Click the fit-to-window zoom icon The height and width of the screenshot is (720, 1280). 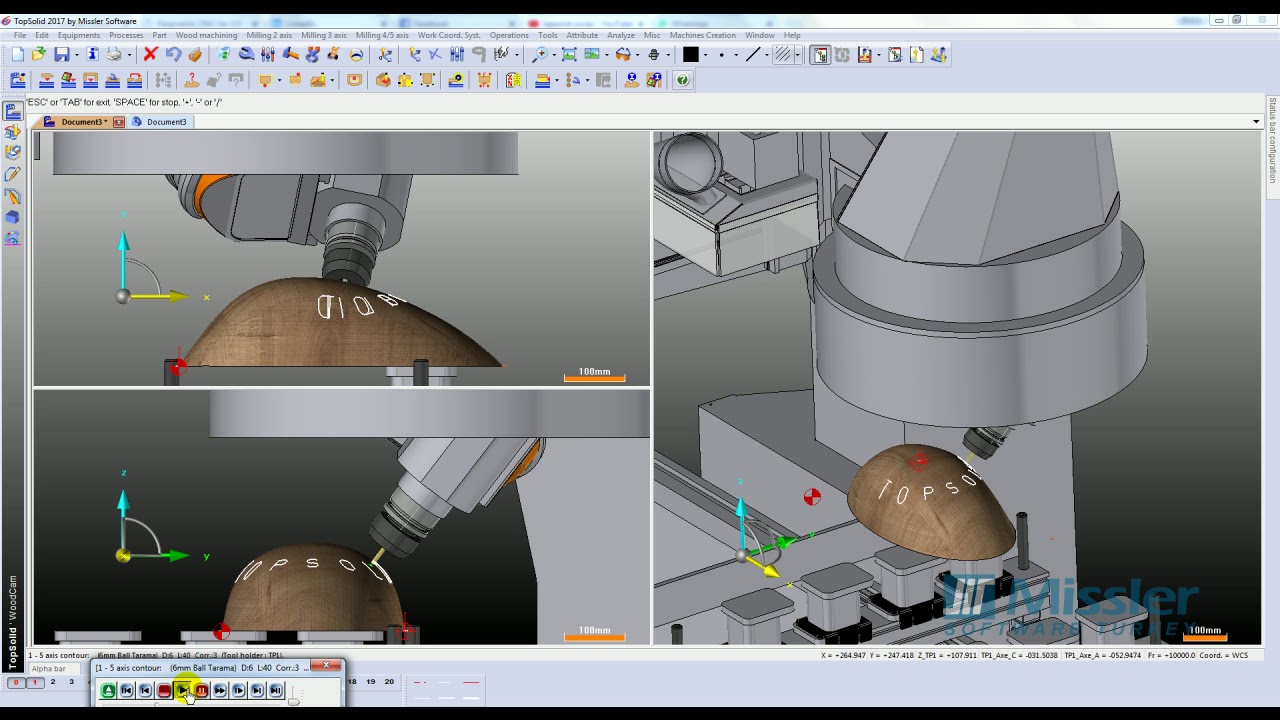click(569, 55)
